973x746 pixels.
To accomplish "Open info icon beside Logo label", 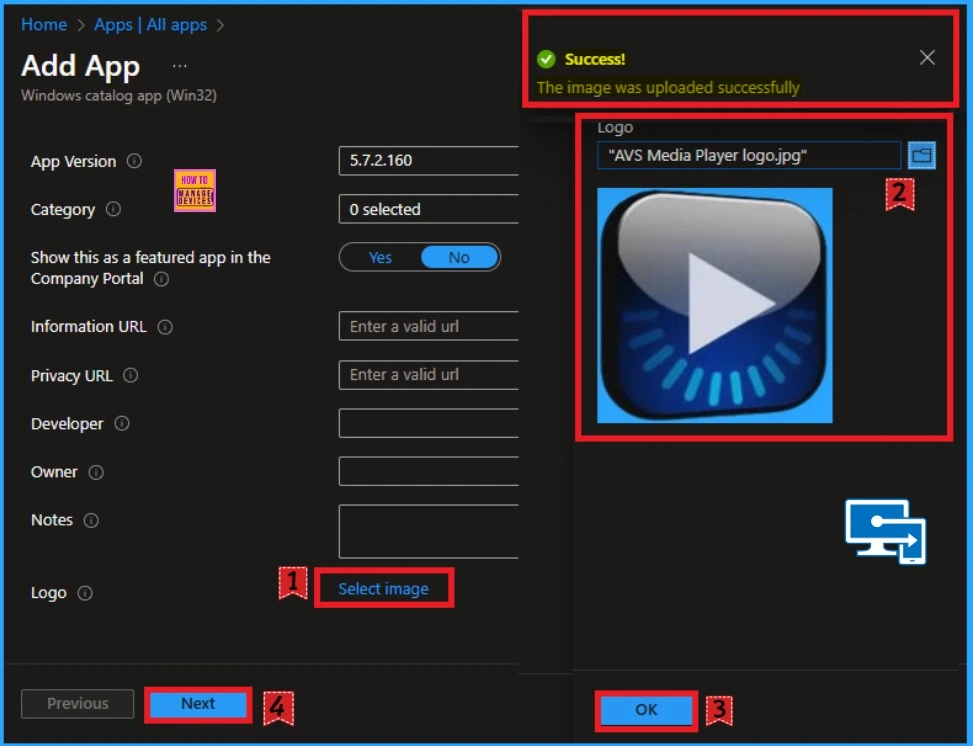I will click(85, 593).
